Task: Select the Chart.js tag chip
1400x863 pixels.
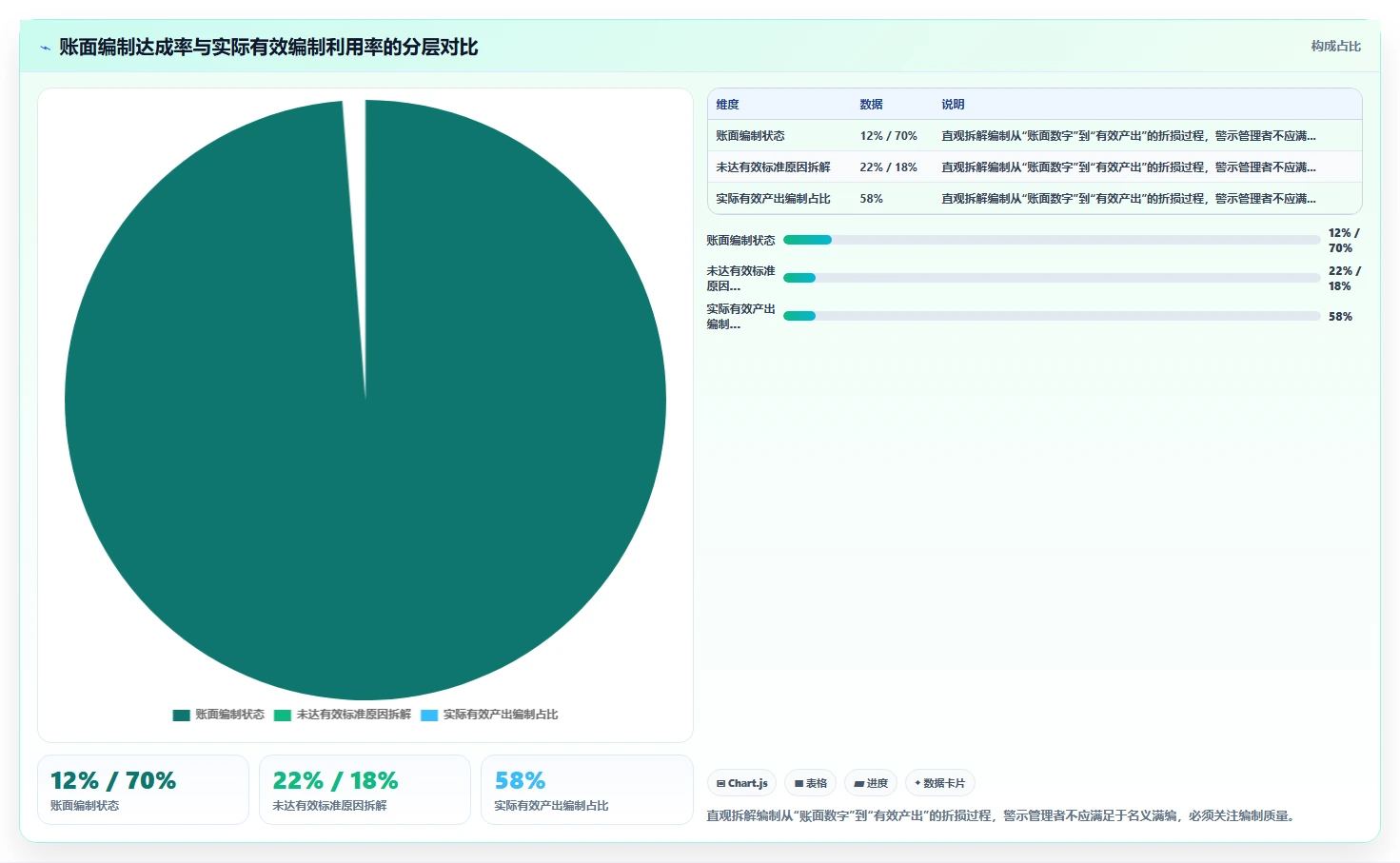Action: (x=742, y=783)
